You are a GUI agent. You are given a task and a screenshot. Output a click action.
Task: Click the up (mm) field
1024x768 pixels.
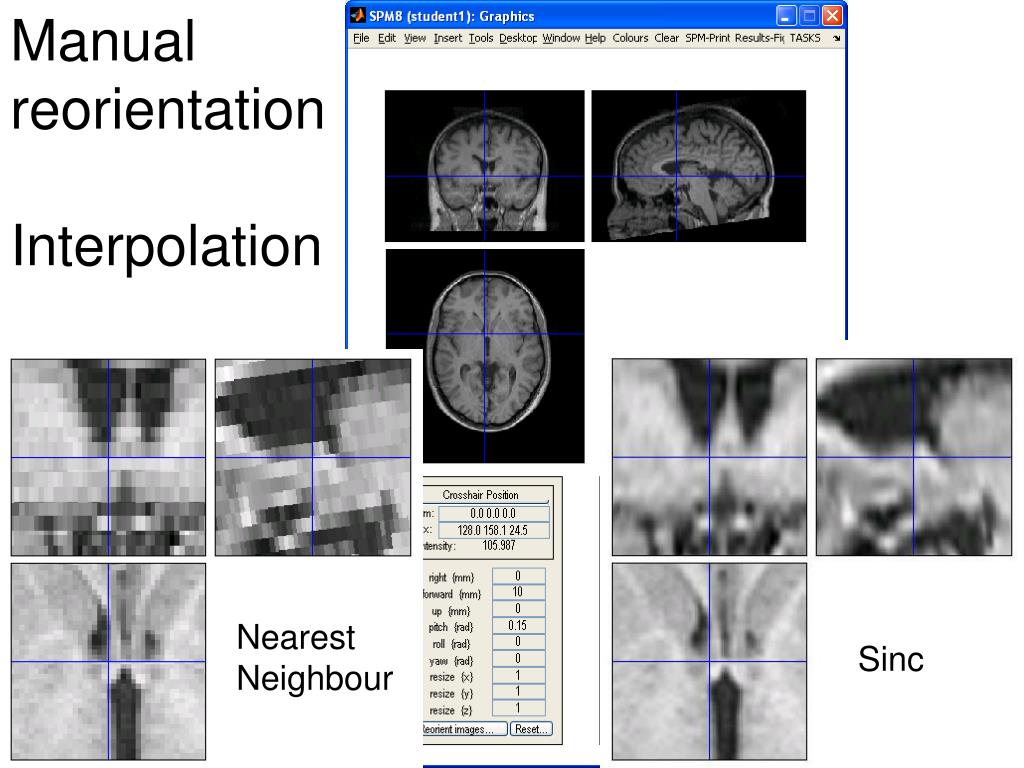(x=518, y=609)
